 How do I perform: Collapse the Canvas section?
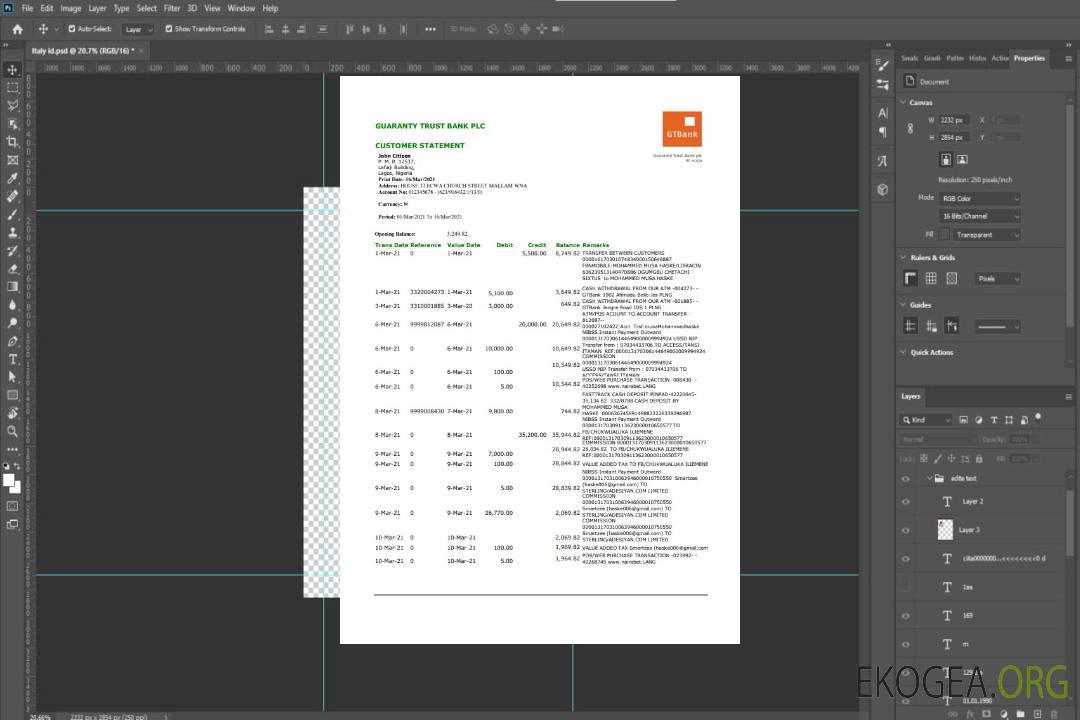tap(904, 102)
